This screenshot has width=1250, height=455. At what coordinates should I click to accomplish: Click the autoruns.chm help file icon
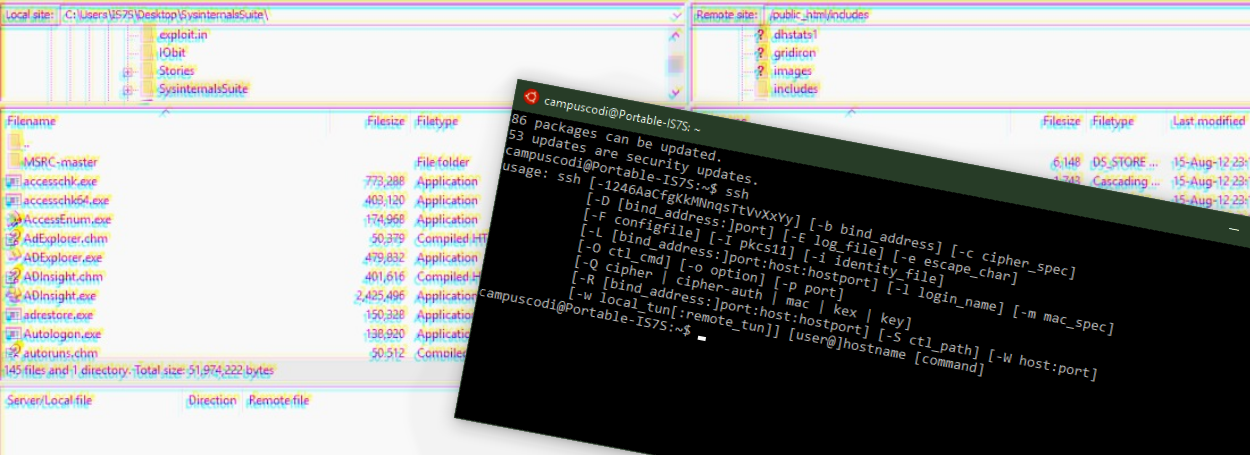pyautogui.click(x=13, y=352)
